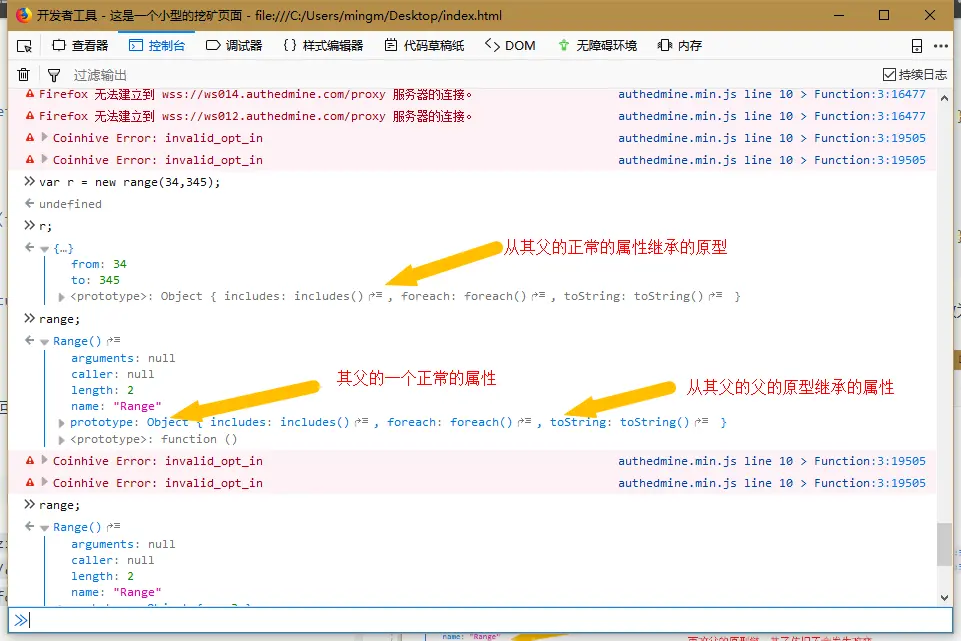
Task: Expand <prototype> under from/to object
Action: 61,297
